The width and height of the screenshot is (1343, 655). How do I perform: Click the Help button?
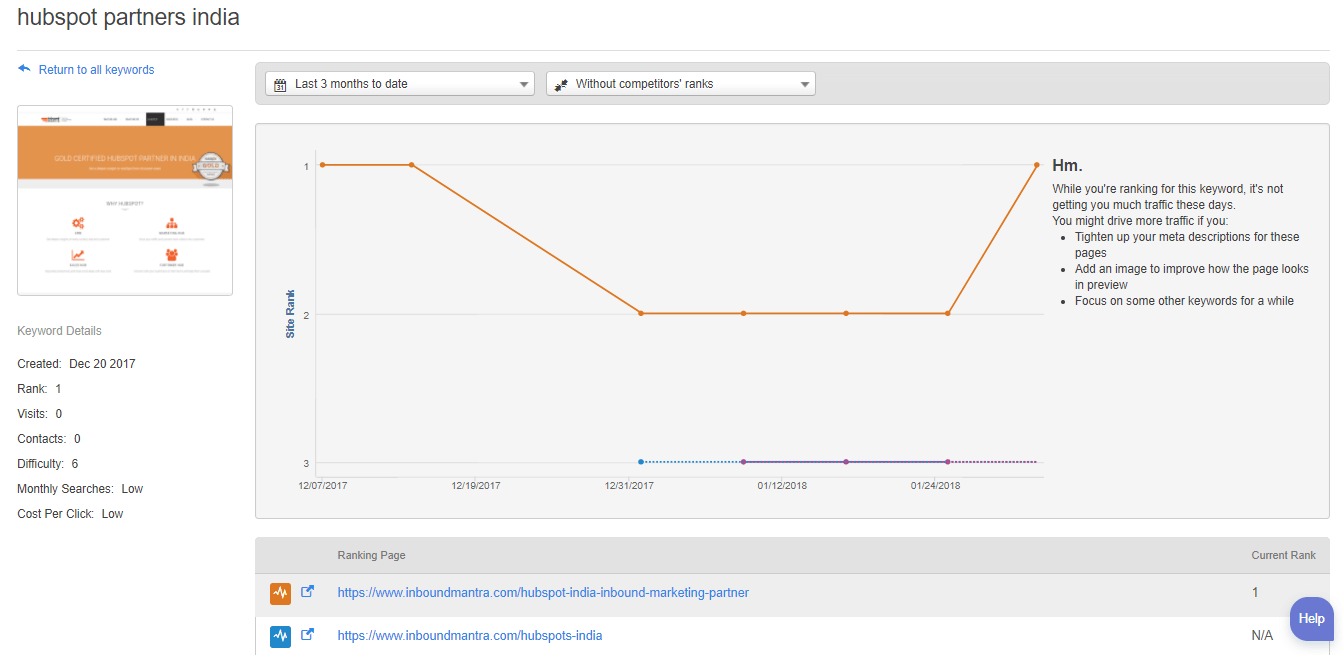click(1312, 619)
